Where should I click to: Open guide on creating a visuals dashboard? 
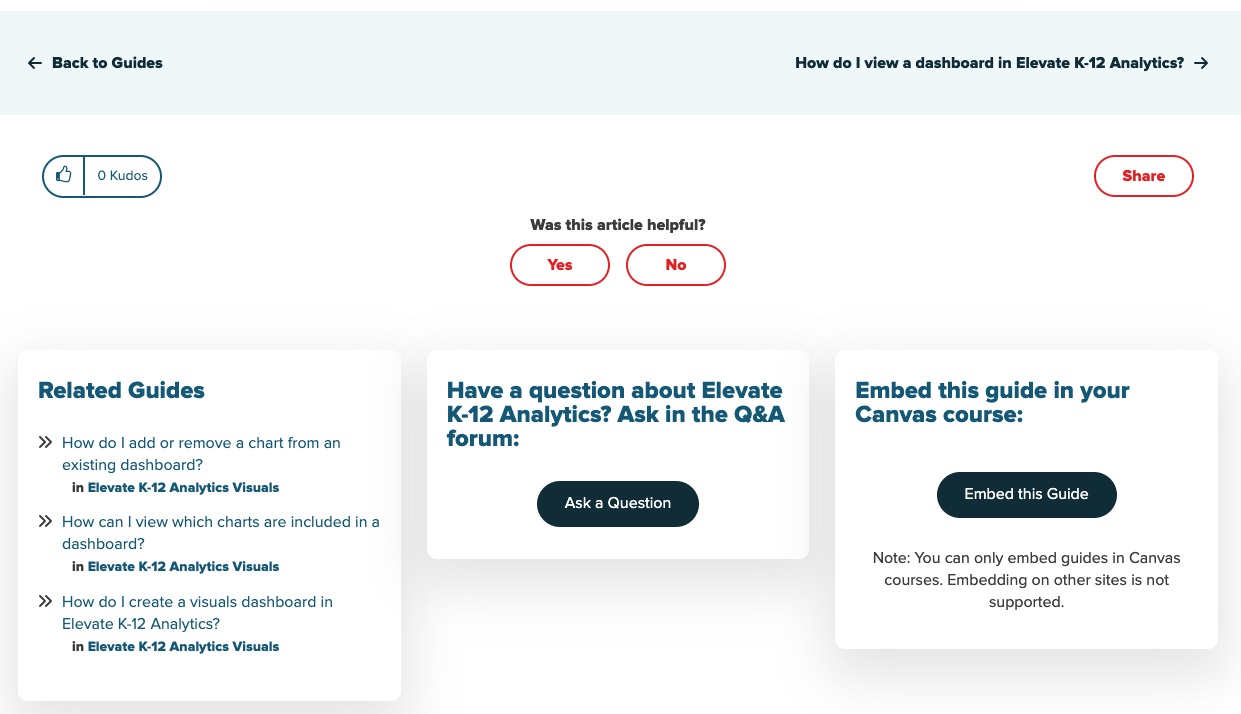pos(197,613)
